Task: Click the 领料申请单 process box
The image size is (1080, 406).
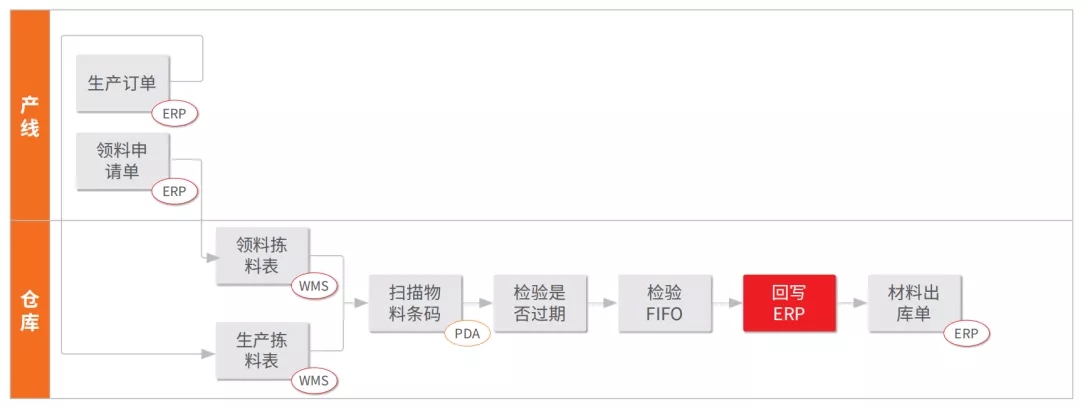Action: pyautogui.click(x=122, y=160)
